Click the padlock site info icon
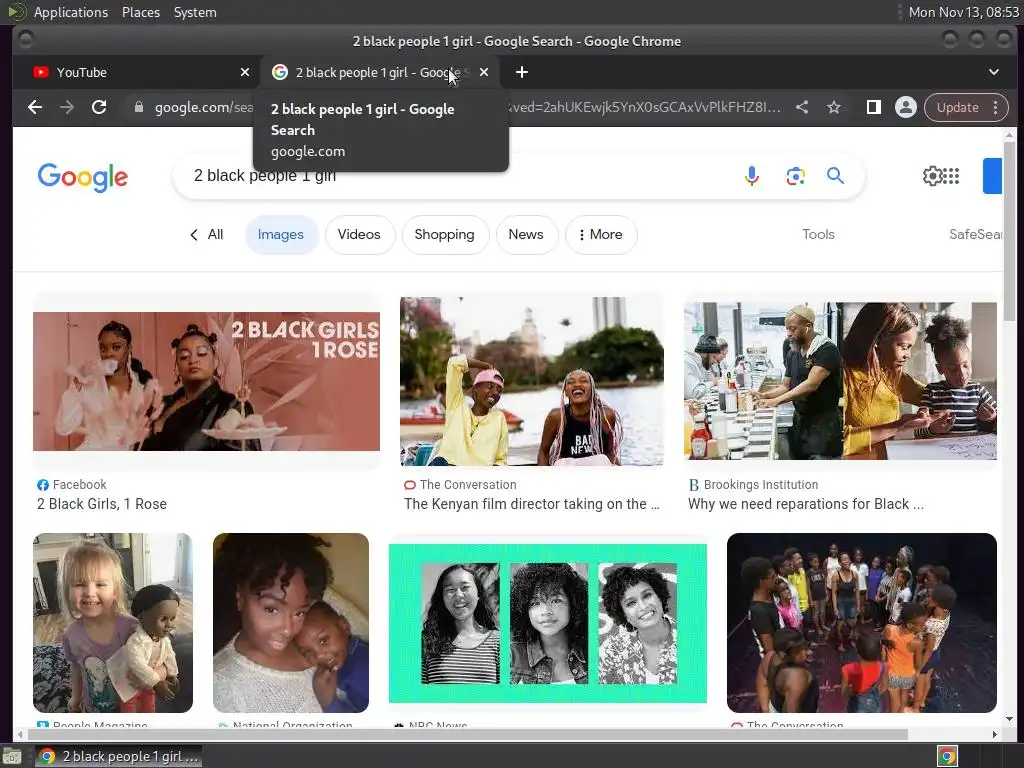The height and width of the screenshot is (768, 1024). point(138,107)
